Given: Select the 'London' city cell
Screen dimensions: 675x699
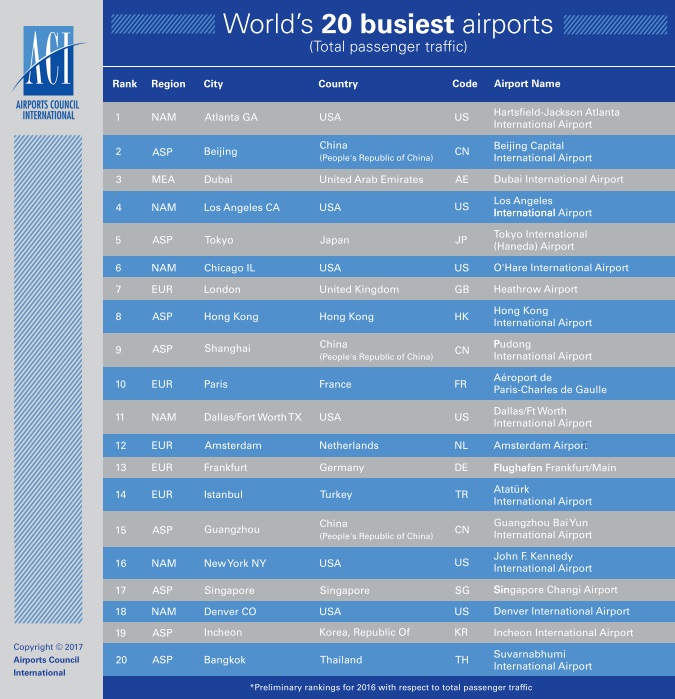Looking at the screenshot, I should tap(222, 289).
